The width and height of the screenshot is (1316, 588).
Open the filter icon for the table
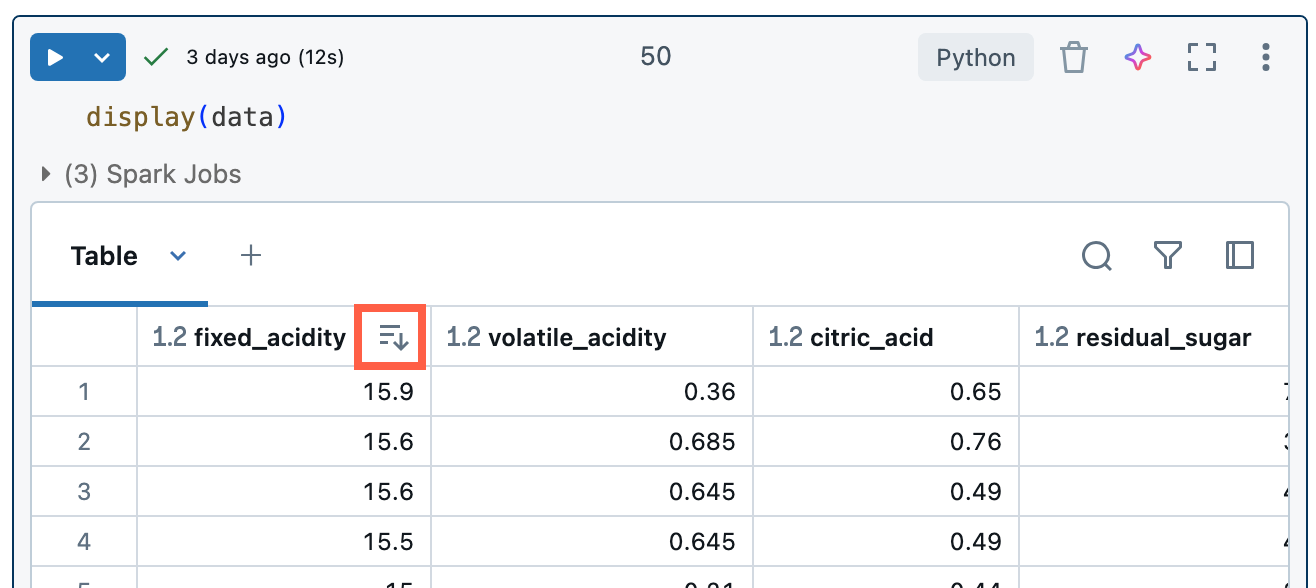pos(1167,256)
